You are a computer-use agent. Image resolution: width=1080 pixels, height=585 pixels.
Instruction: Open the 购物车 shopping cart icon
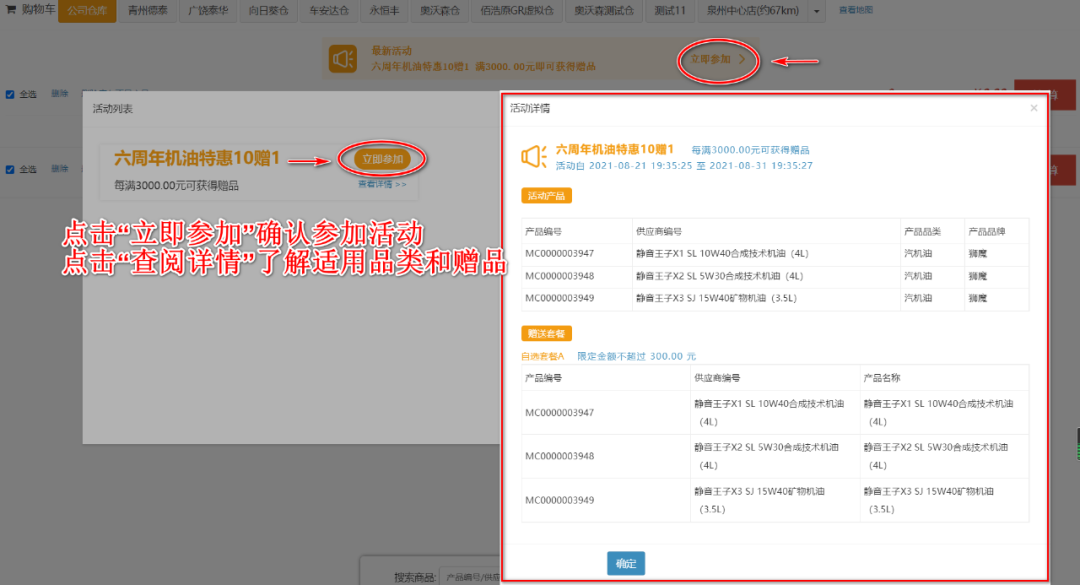coord(10,11)
